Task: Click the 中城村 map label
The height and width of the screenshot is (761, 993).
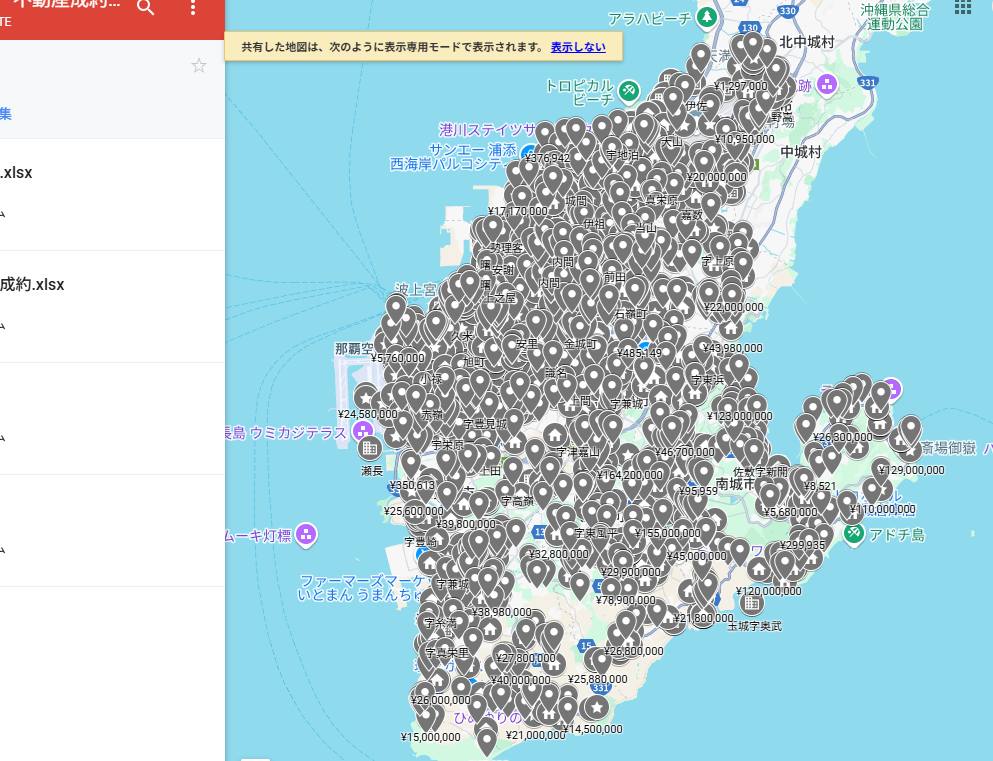Action: [x=801, y=152]
